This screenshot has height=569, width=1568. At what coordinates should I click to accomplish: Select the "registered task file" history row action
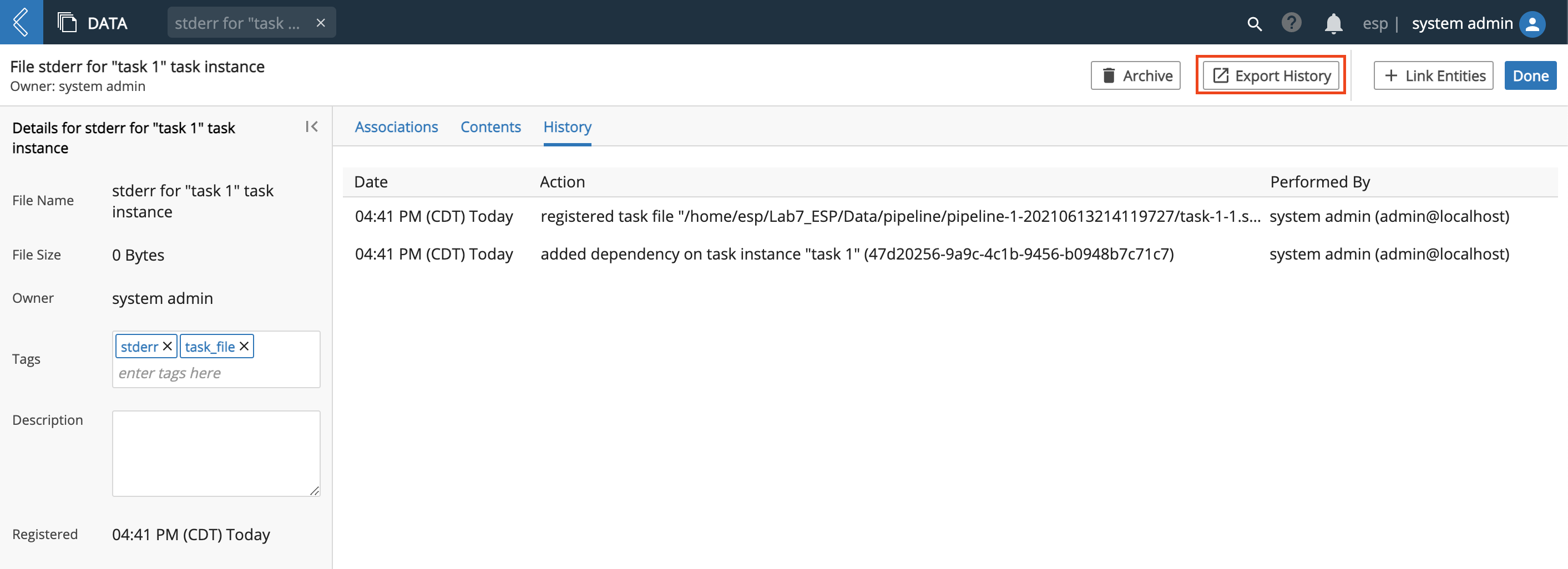click(x=901, y=216)
